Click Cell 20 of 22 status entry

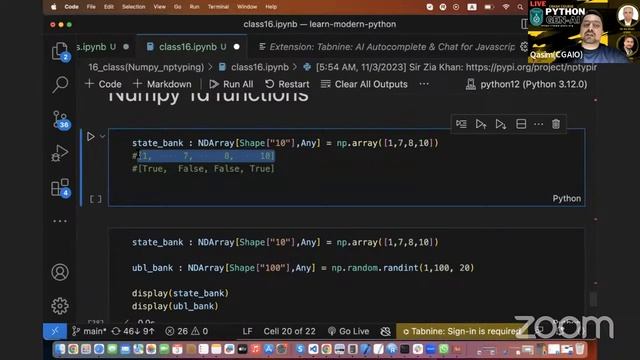pyautogui.click(x=289, y=331)
